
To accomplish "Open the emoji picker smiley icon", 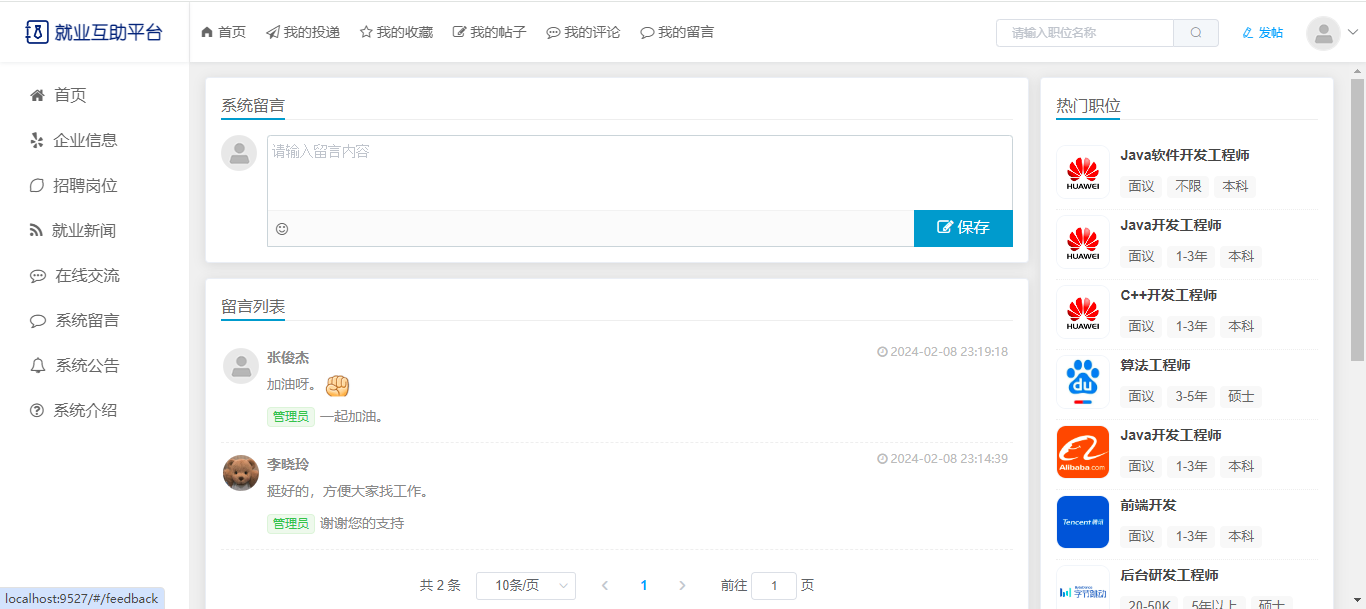I will pyautogui.click(x=282, y=229).
